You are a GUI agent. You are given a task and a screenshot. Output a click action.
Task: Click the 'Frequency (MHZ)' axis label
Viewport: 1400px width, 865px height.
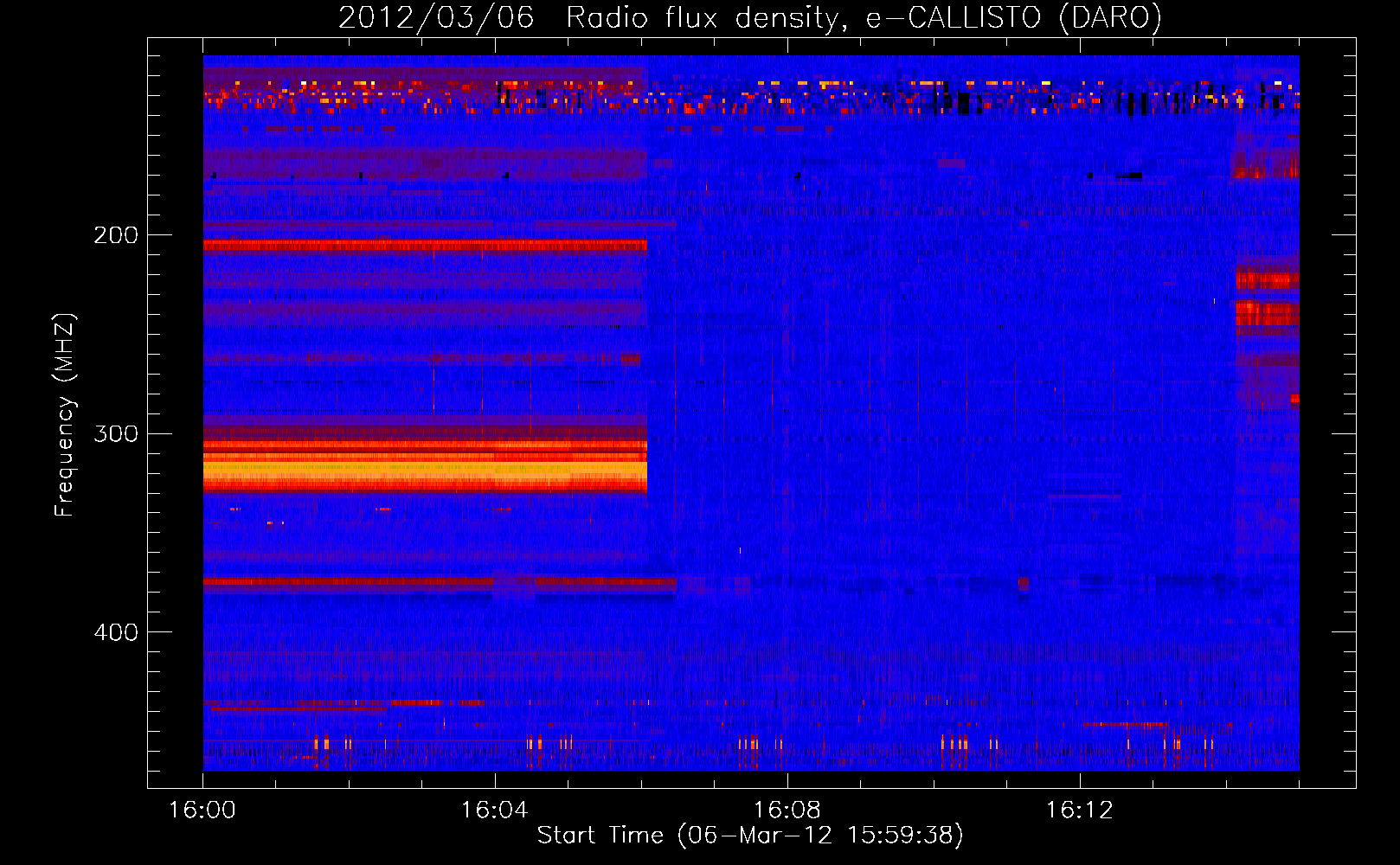pyautogui.click(x=65, y=415)
